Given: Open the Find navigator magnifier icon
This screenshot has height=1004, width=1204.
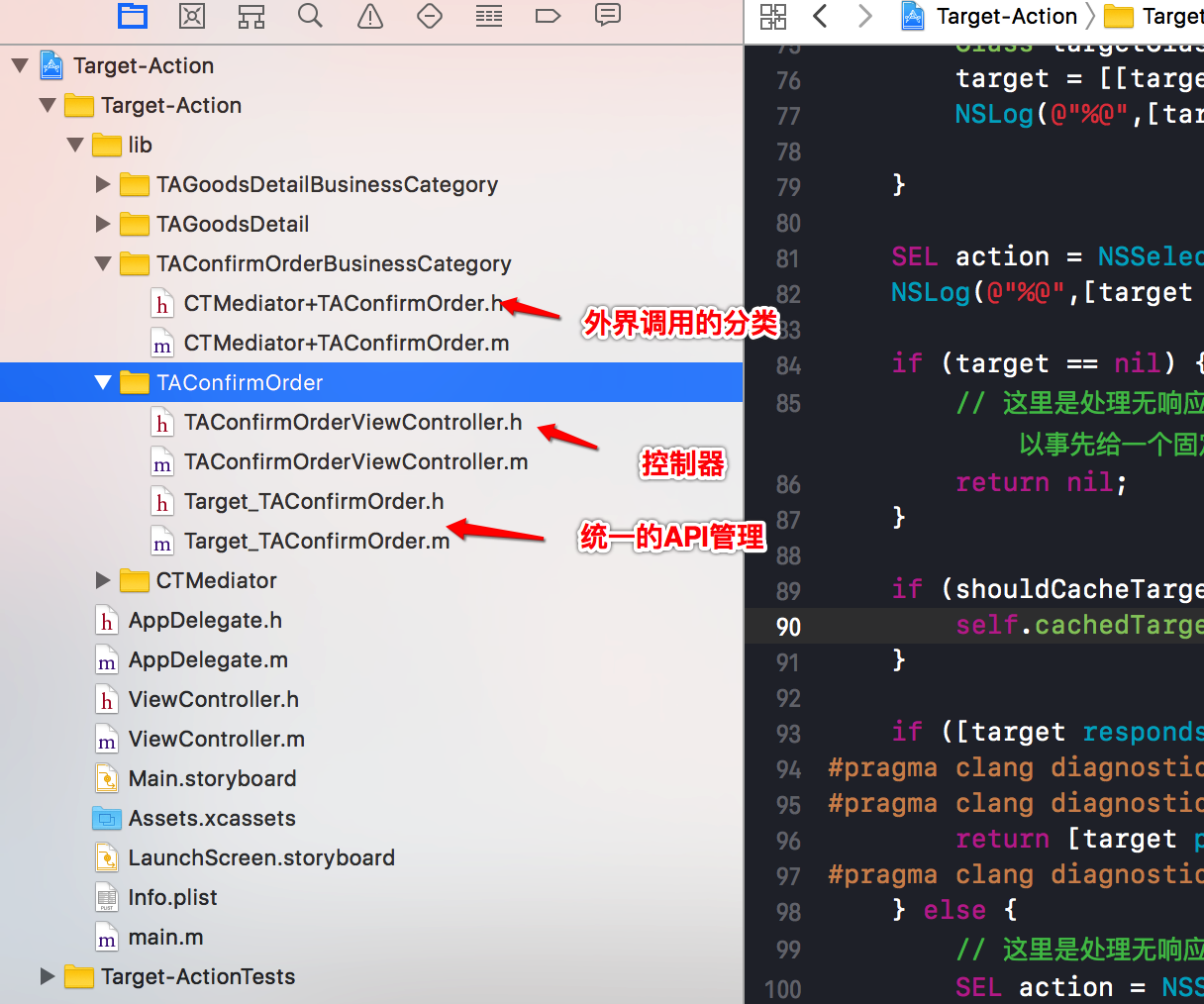Looking at the screenshot, I should click(311, 16).
